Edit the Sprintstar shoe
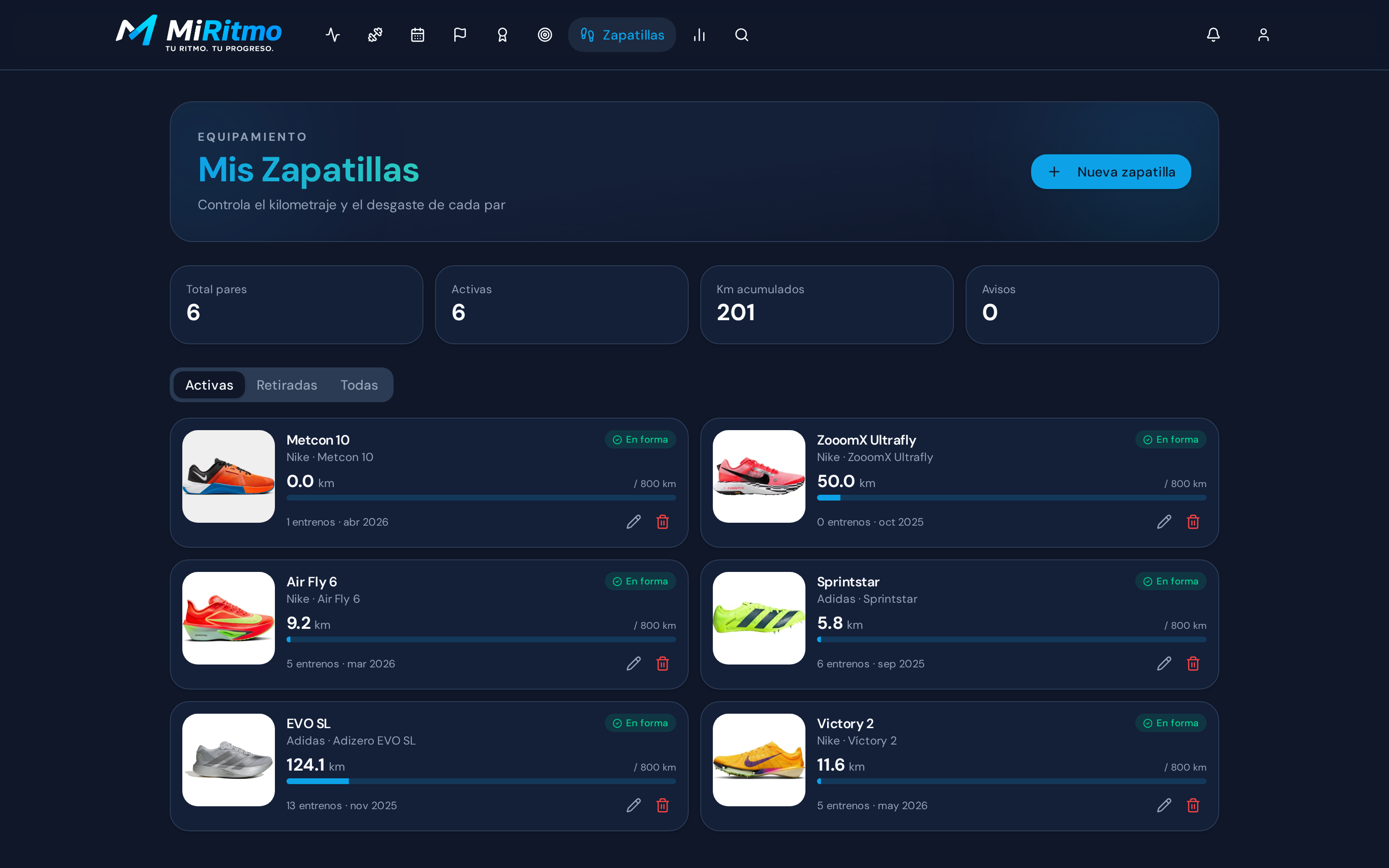The width and height of the screenshot is (1389, 868). click(1164, 664)
